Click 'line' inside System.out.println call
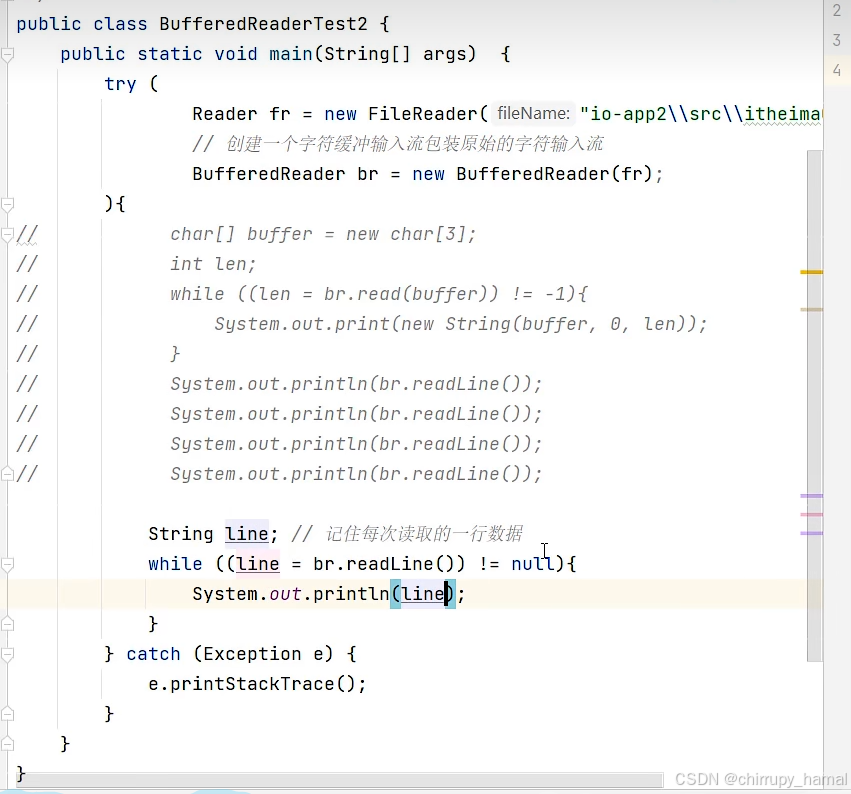 tap(422, 594)
